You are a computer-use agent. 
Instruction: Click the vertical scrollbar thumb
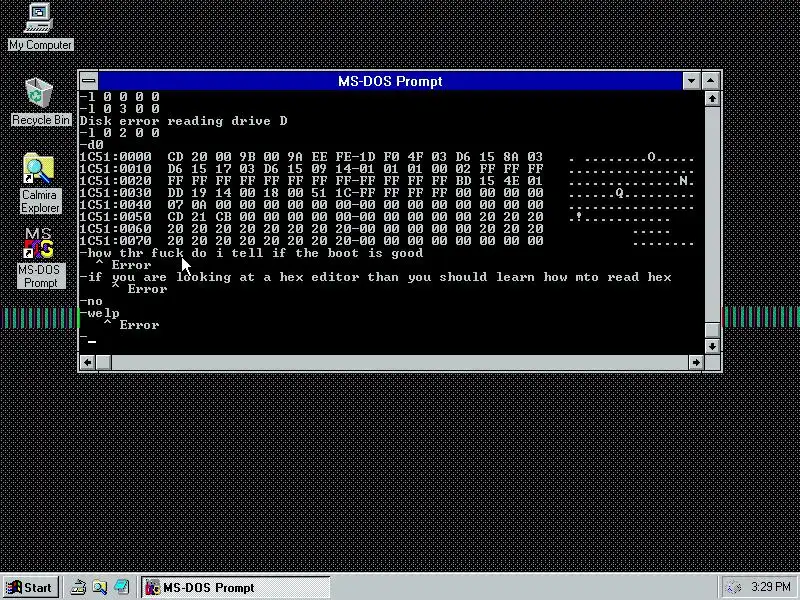tap(712, 330)
